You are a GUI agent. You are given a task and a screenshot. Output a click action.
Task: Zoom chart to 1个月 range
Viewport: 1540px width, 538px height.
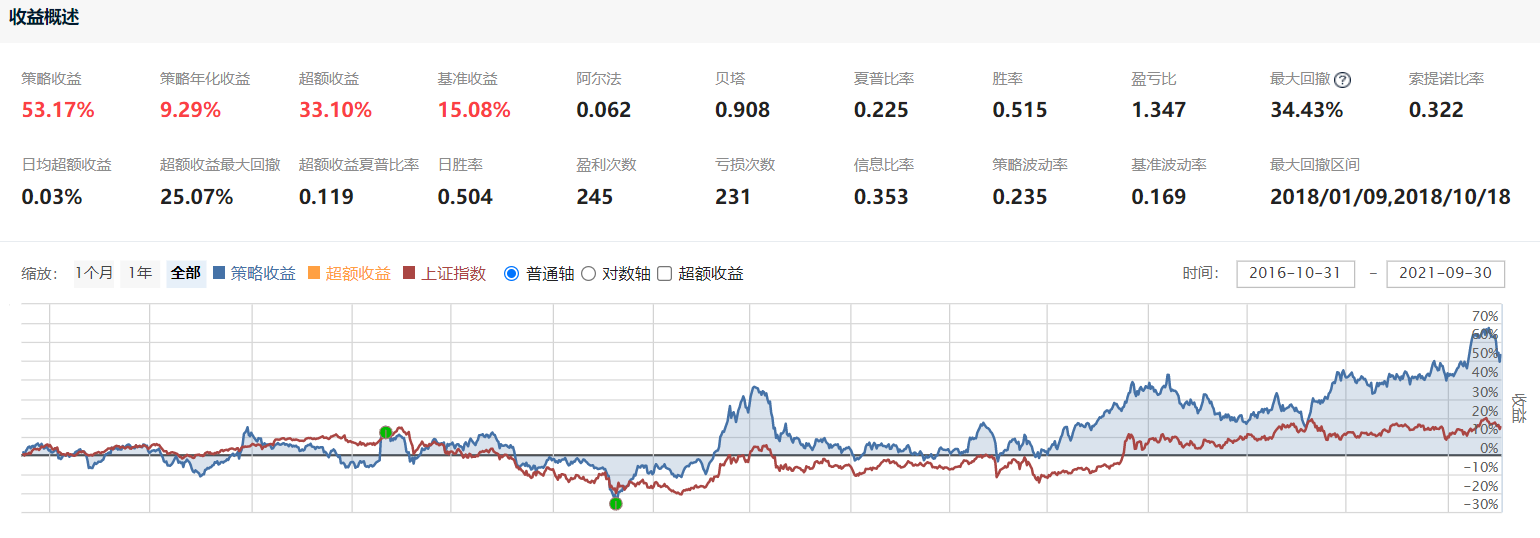(x=93, y=273)
